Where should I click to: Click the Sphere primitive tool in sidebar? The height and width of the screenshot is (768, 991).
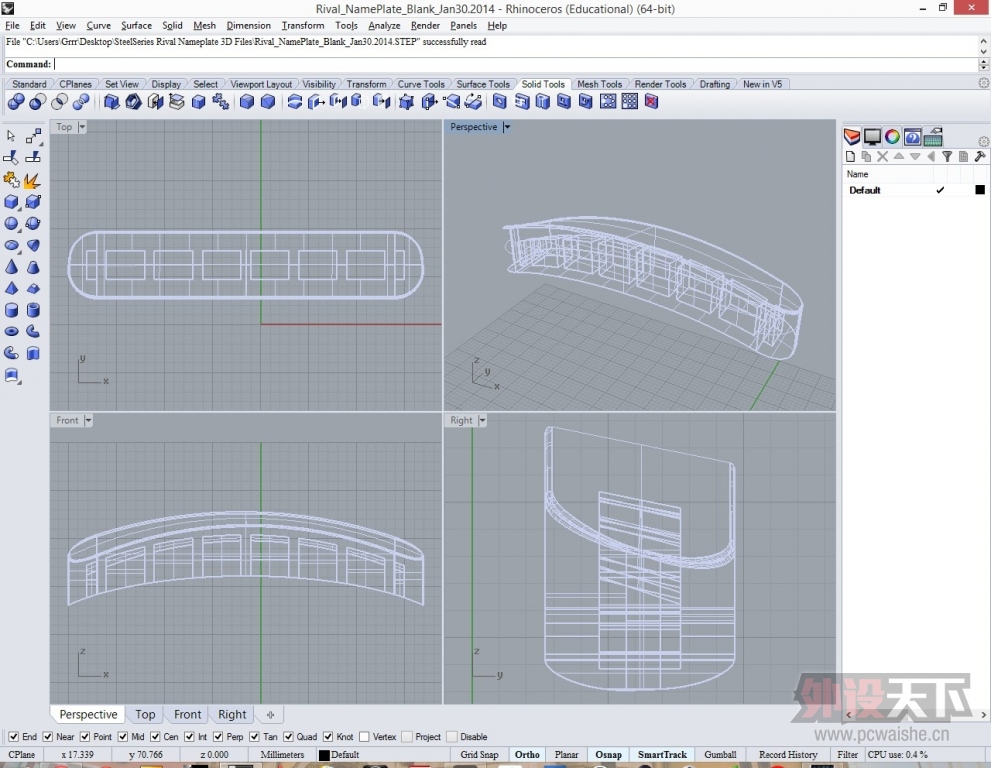coord(11,223)
